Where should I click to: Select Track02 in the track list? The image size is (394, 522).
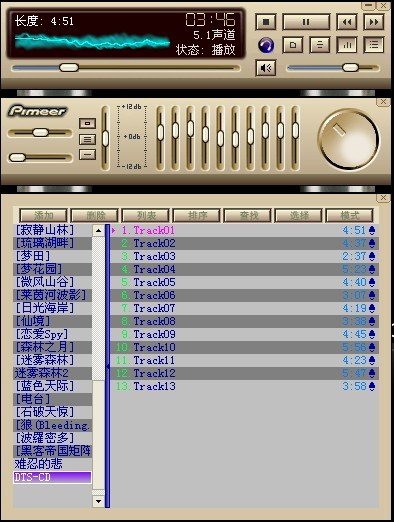245,243
